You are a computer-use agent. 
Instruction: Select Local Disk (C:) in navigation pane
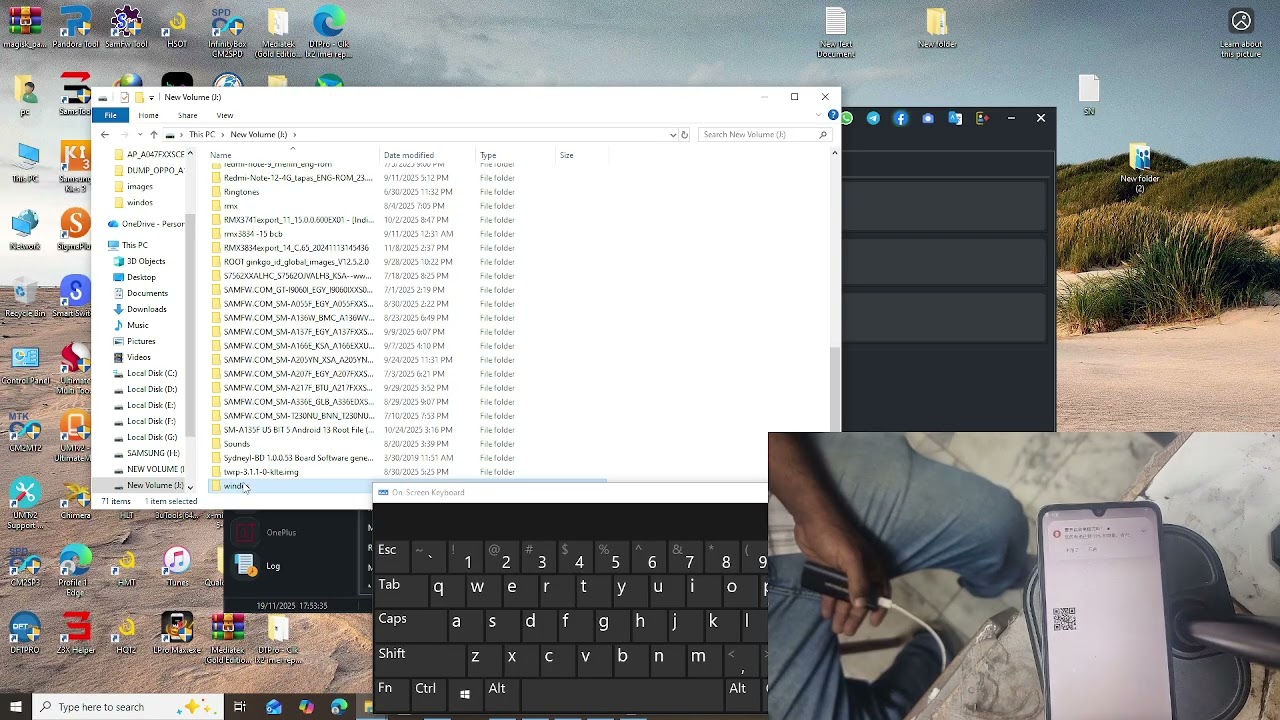tap(152, 373)
